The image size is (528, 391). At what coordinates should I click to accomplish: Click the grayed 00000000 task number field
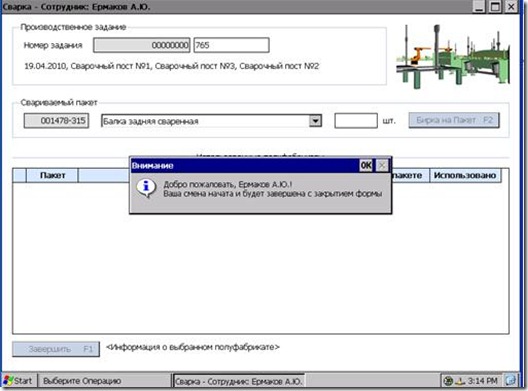pyautogui.click(x=141, y=45)
